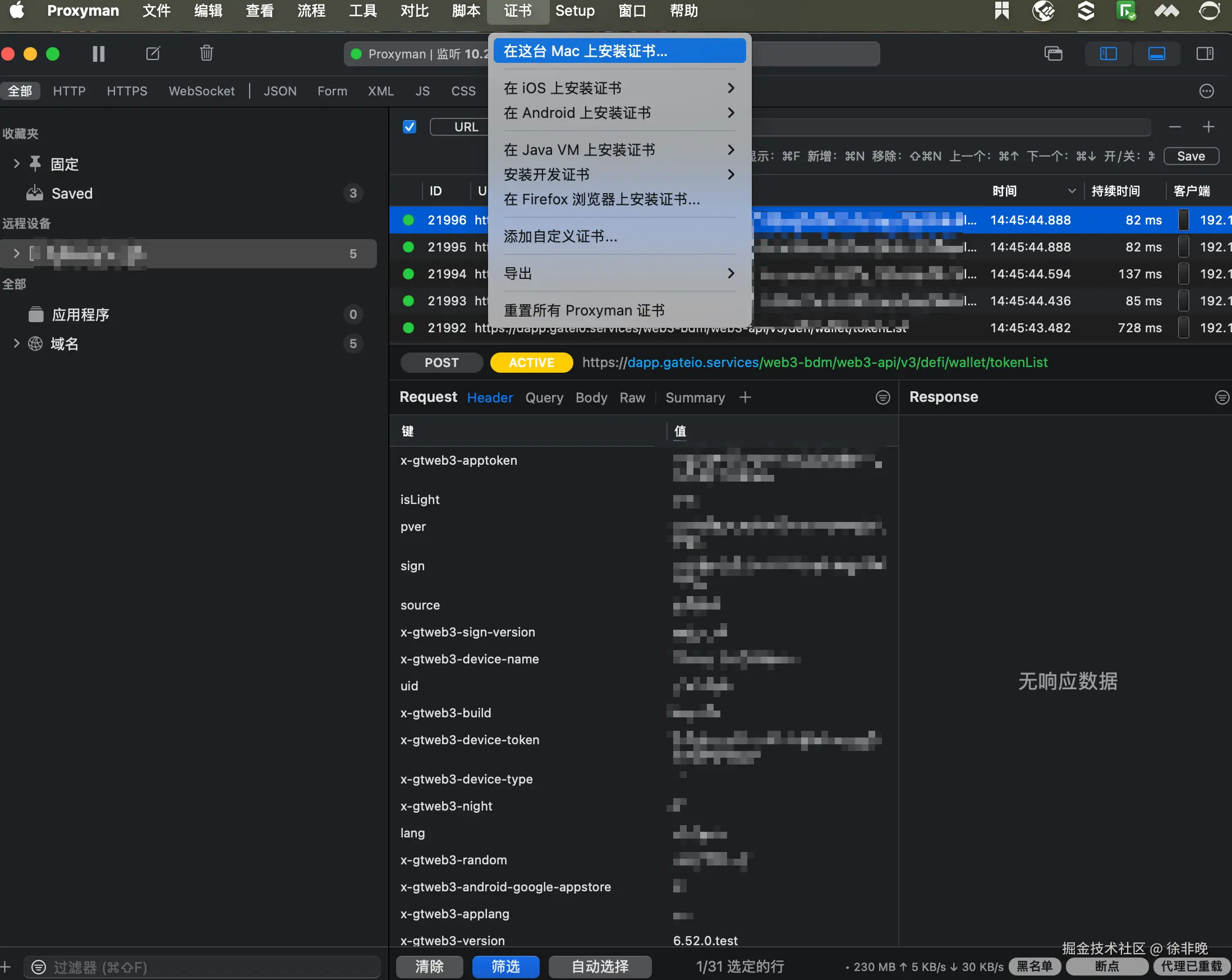
Task: Uncheck the URL filter checkbox
Action: (409, 127)
